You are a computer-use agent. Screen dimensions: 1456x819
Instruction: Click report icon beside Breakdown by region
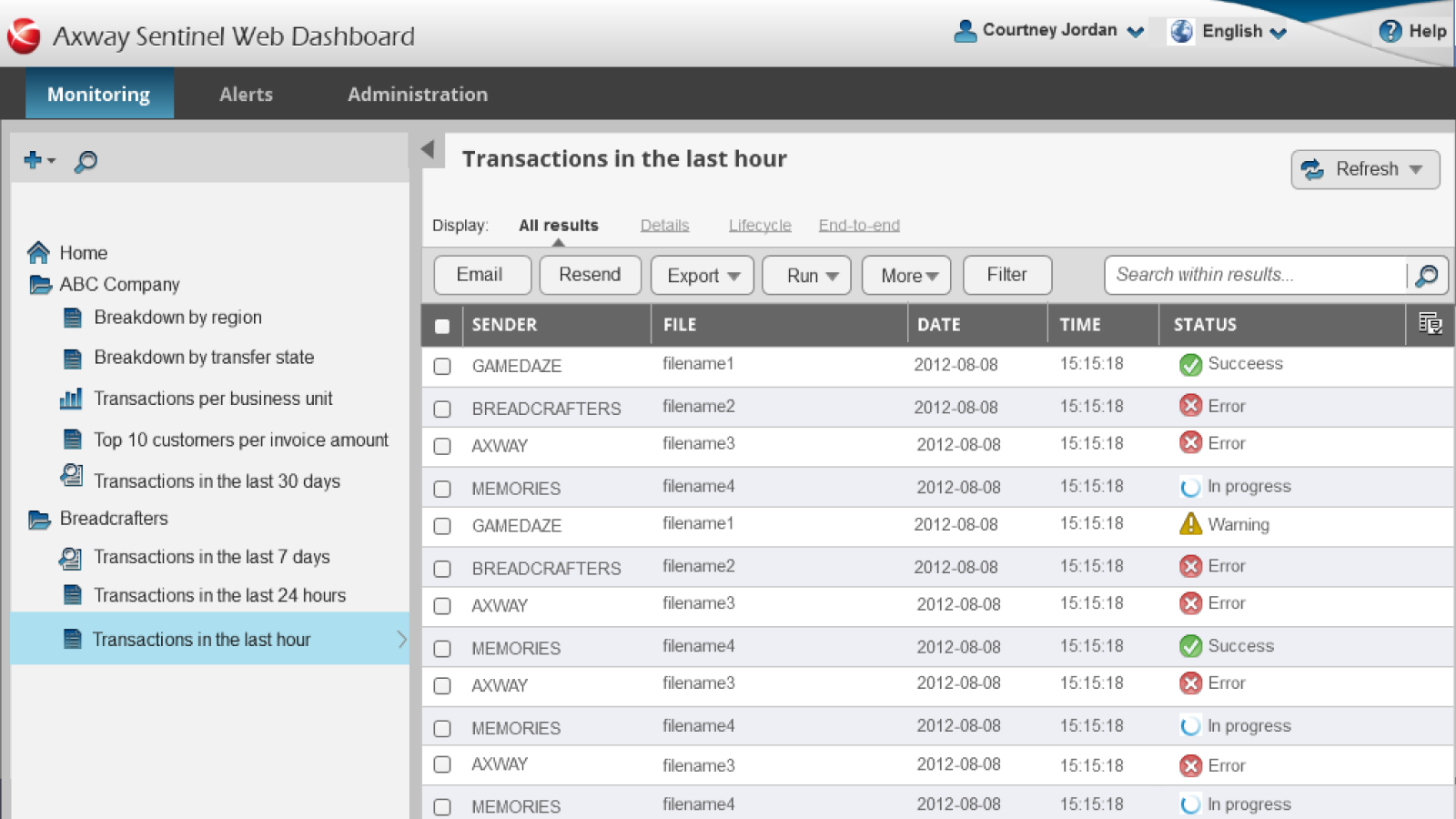point(73,318)
